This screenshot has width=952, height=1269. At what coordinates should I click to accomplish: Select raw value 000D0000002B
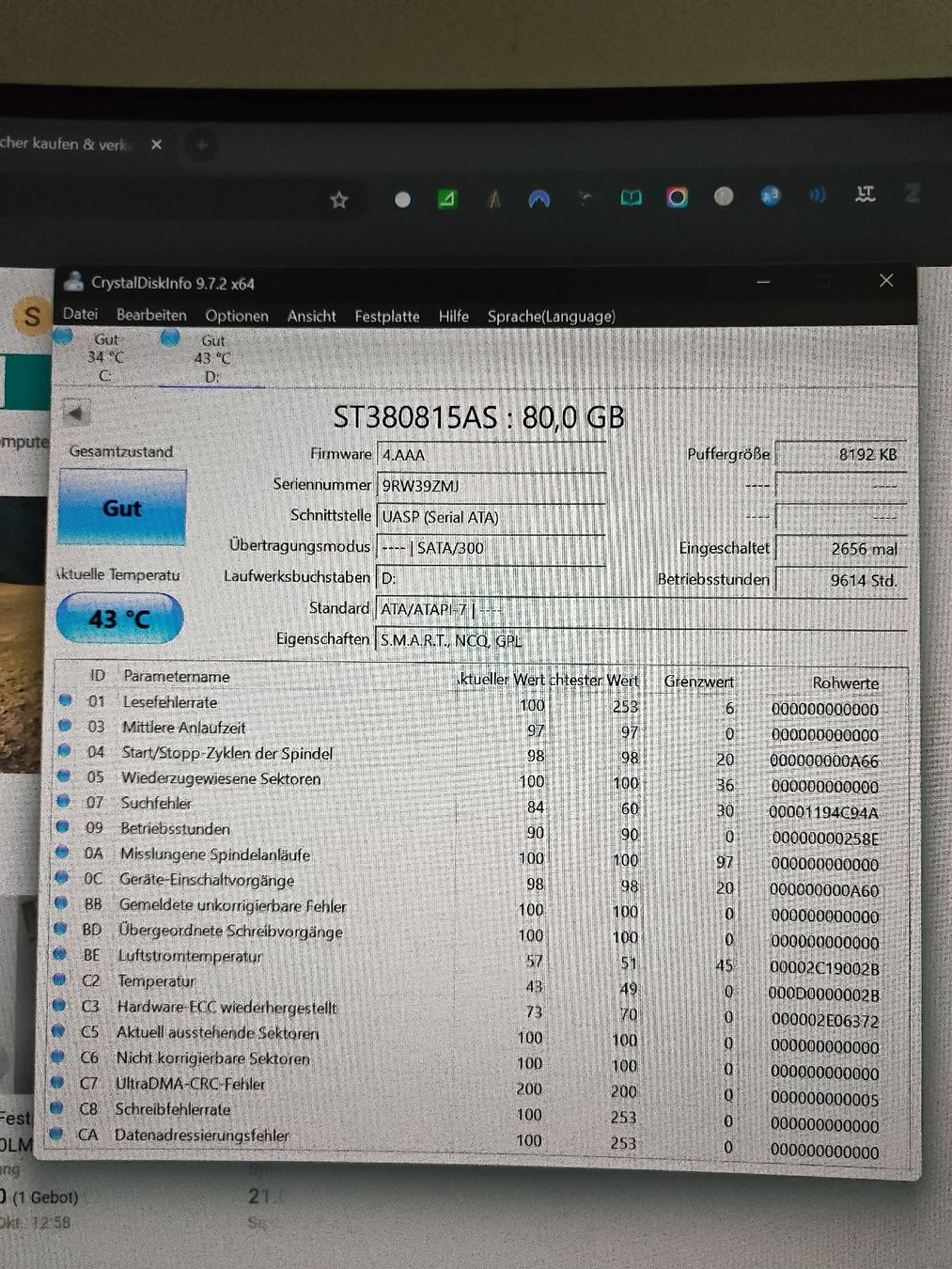(823, 995)
